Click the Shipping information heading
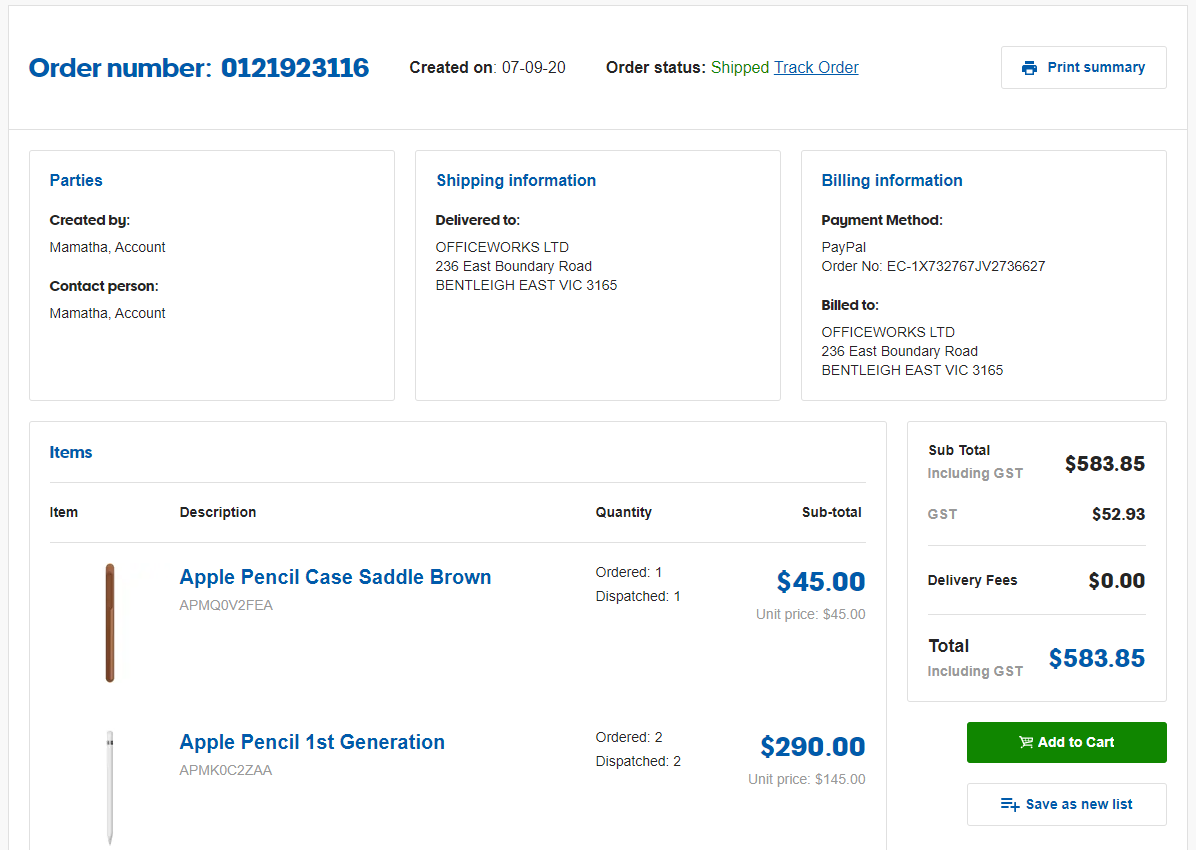Image resolution: width=1196 pixels, height=850 pixels. pyautogui.click(x=516, y=180)
